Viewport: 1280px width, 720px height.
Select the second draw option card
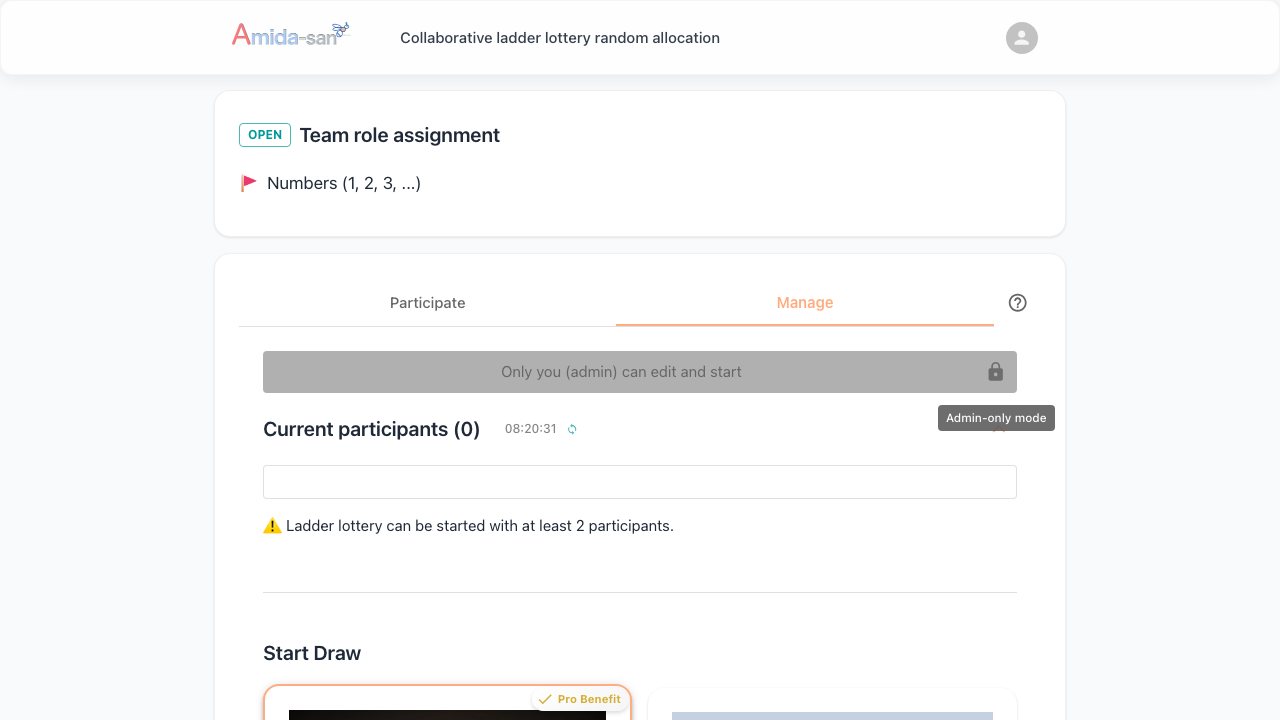832,705
